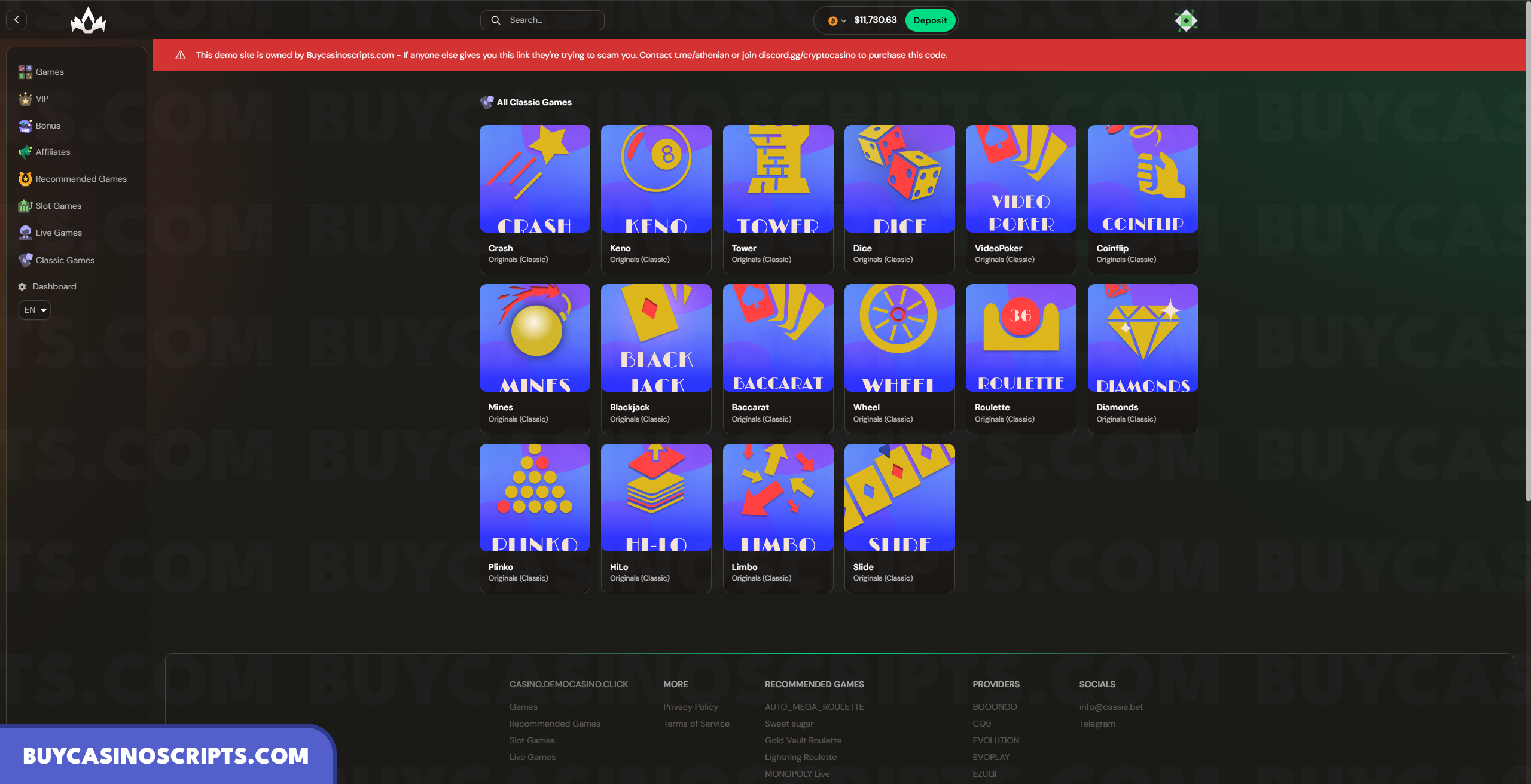This screenshot has height=784, width=1531.
Task: Open Live Games in the sidebar
Action: (x=59, y=233)
